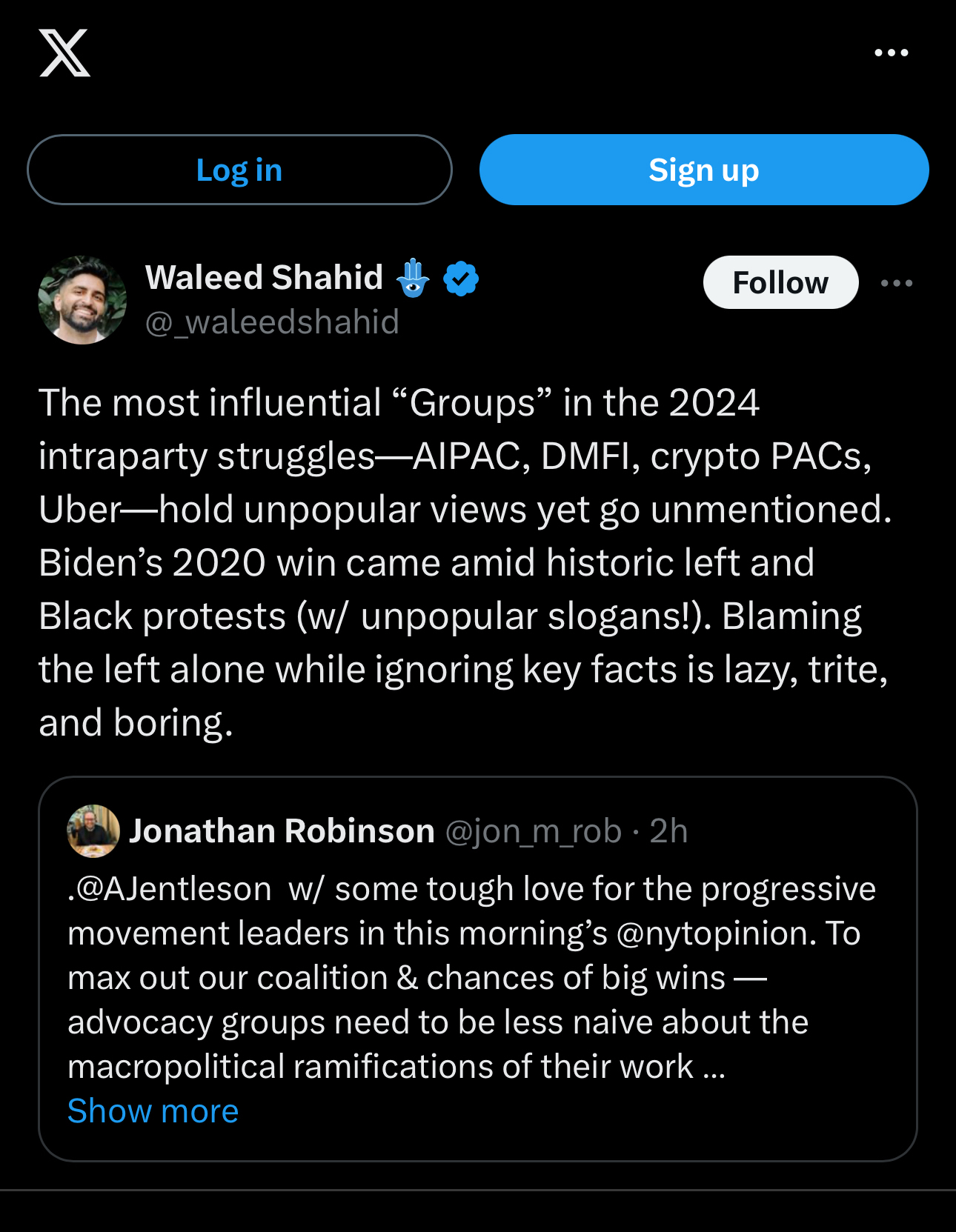956x1232 pixels.
Task: Open Waleed Shahid's profile photo
Action: (82, 300)
